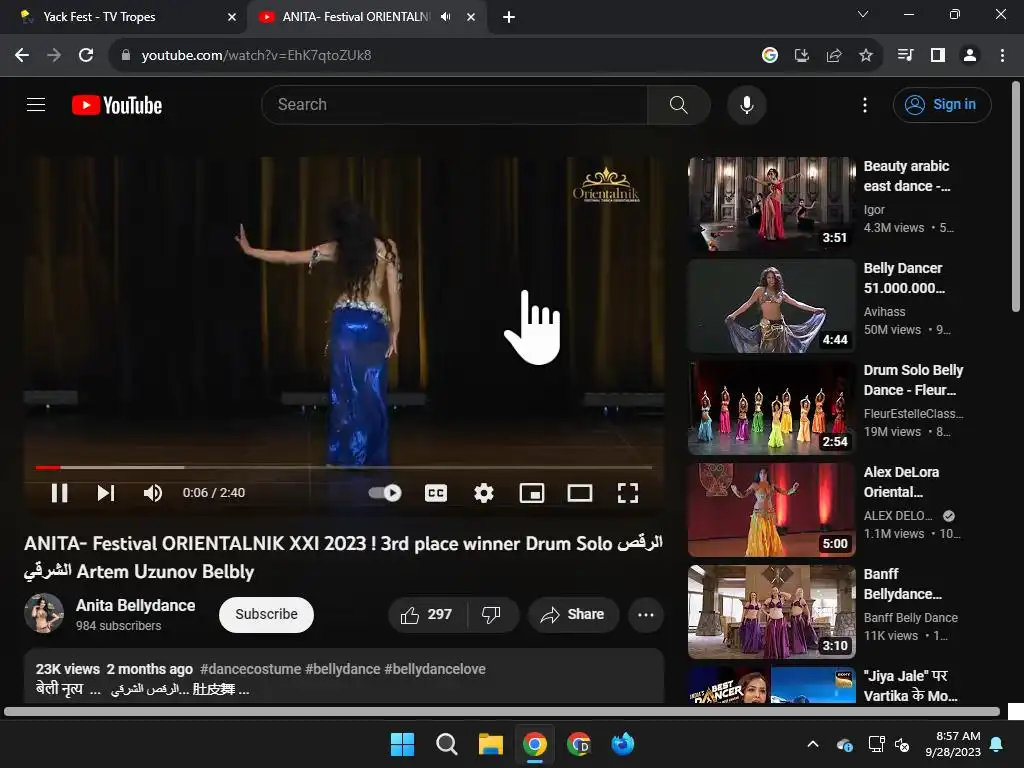Open a new browser tab
Viewport: 1024px width, 768px height.
pos(509,17)
